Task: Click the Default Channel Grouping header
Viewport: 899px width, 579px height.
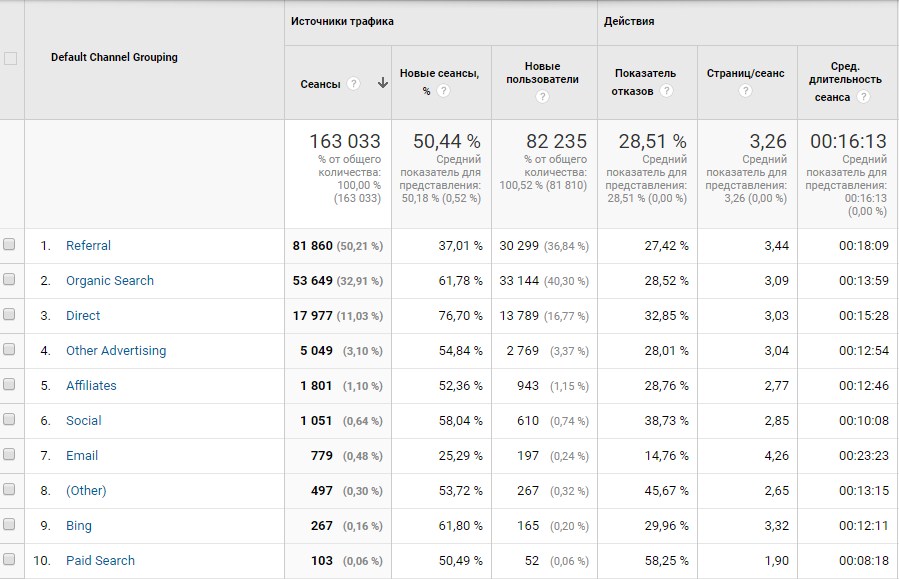Action: tap(114, 57)
